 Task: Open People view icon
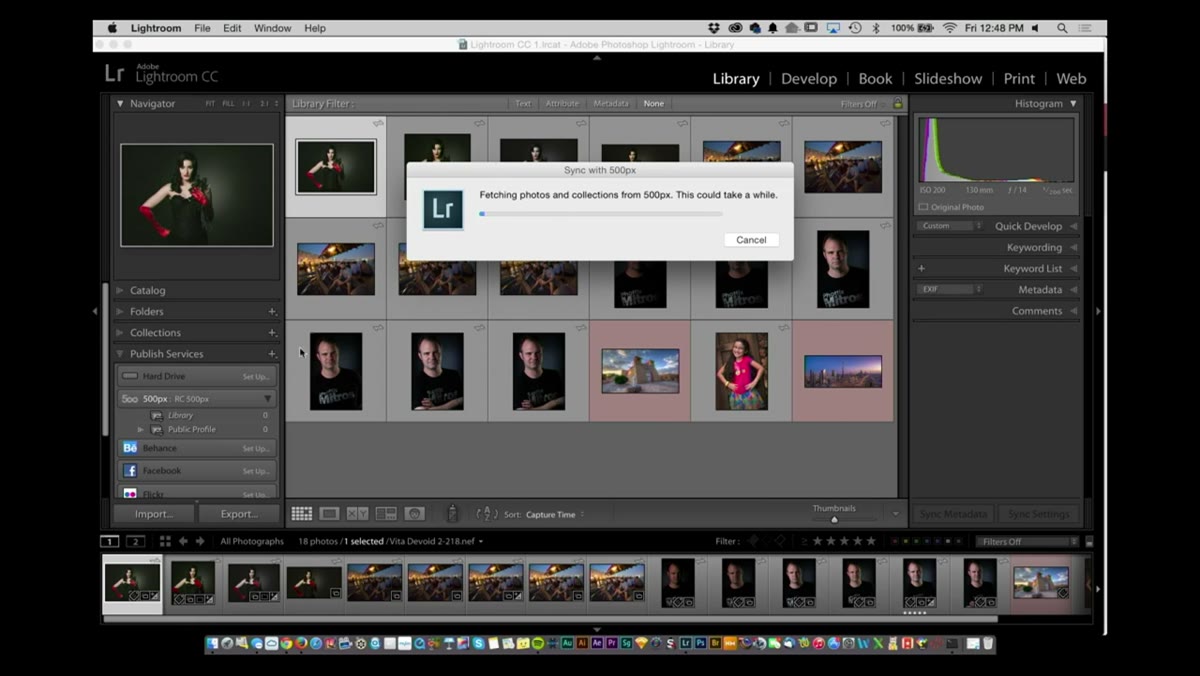click(x=414, y=514)
